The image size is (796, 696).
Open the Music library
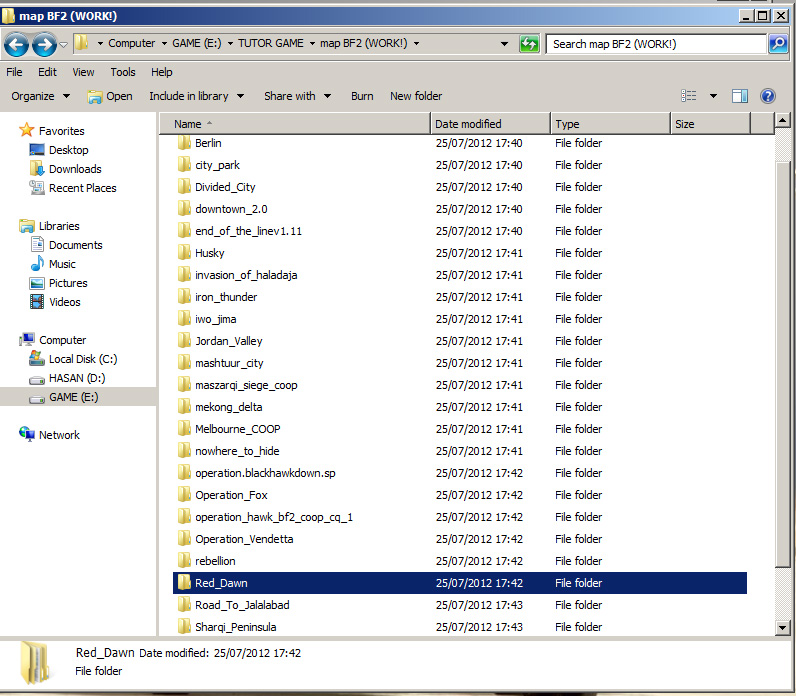[62, 264]
